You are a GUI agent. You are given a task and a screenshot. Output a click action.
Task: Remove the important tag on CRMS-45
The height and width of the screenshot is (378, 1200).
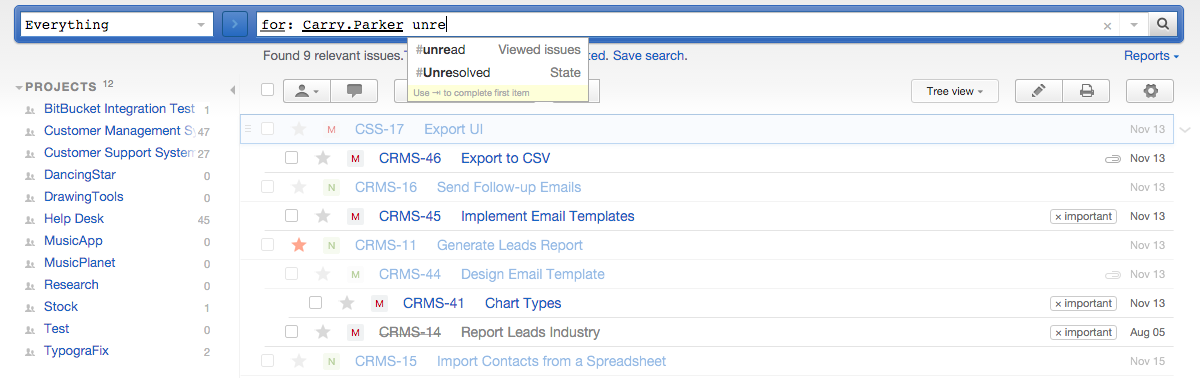pos(1057,216)
